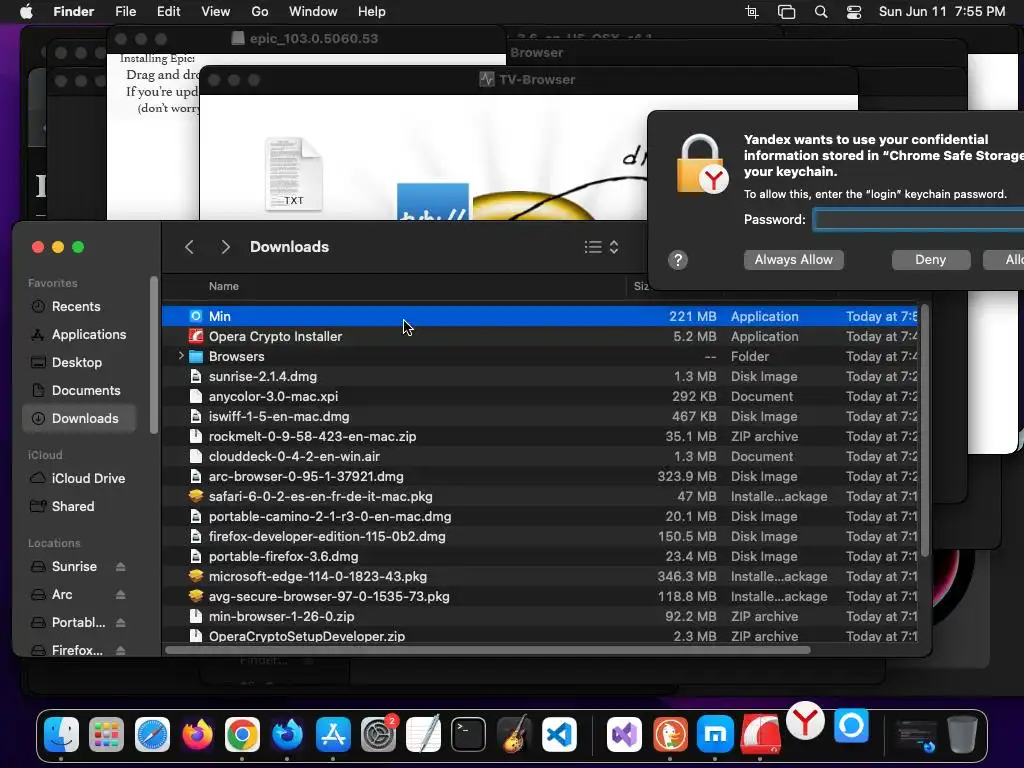Image resolution: width=1024 pixels, height=768 pixels.
Task: Open Terminal from the dock
Action: click(469, 735)
